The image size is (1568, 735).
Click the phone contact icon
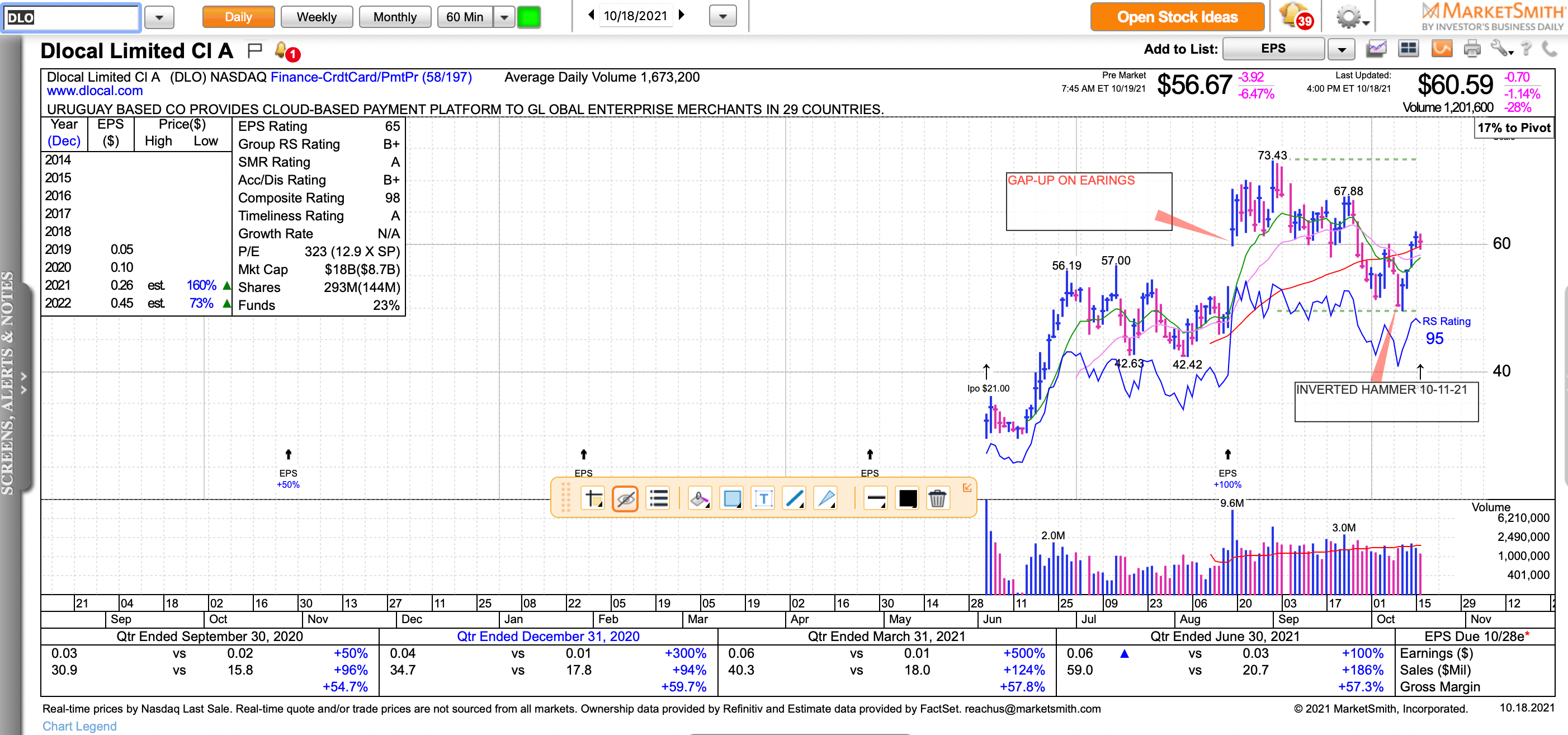click(x=1550, y=49)
